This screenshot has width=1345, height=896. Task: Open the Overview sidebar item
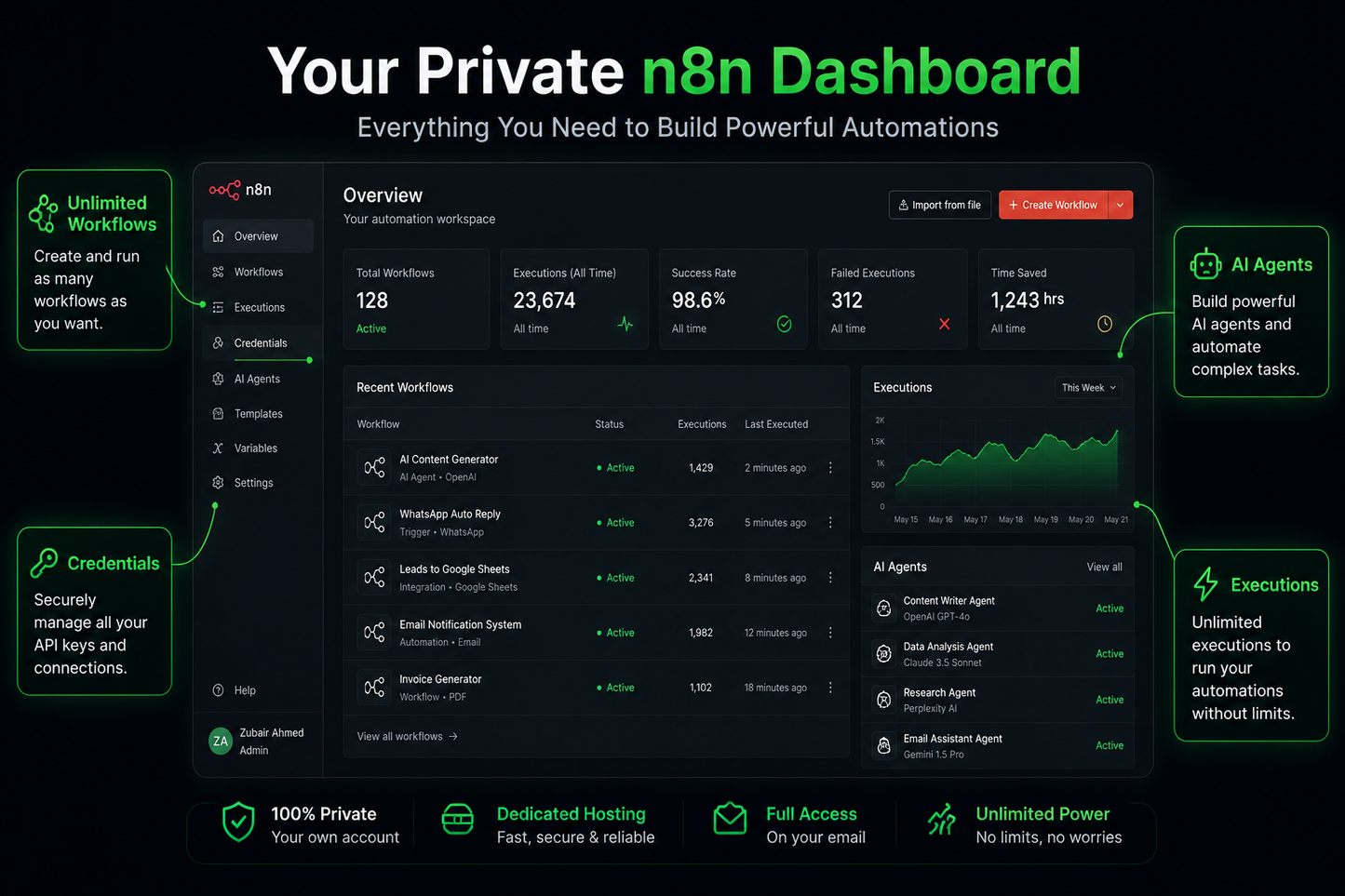pos(258,236)
